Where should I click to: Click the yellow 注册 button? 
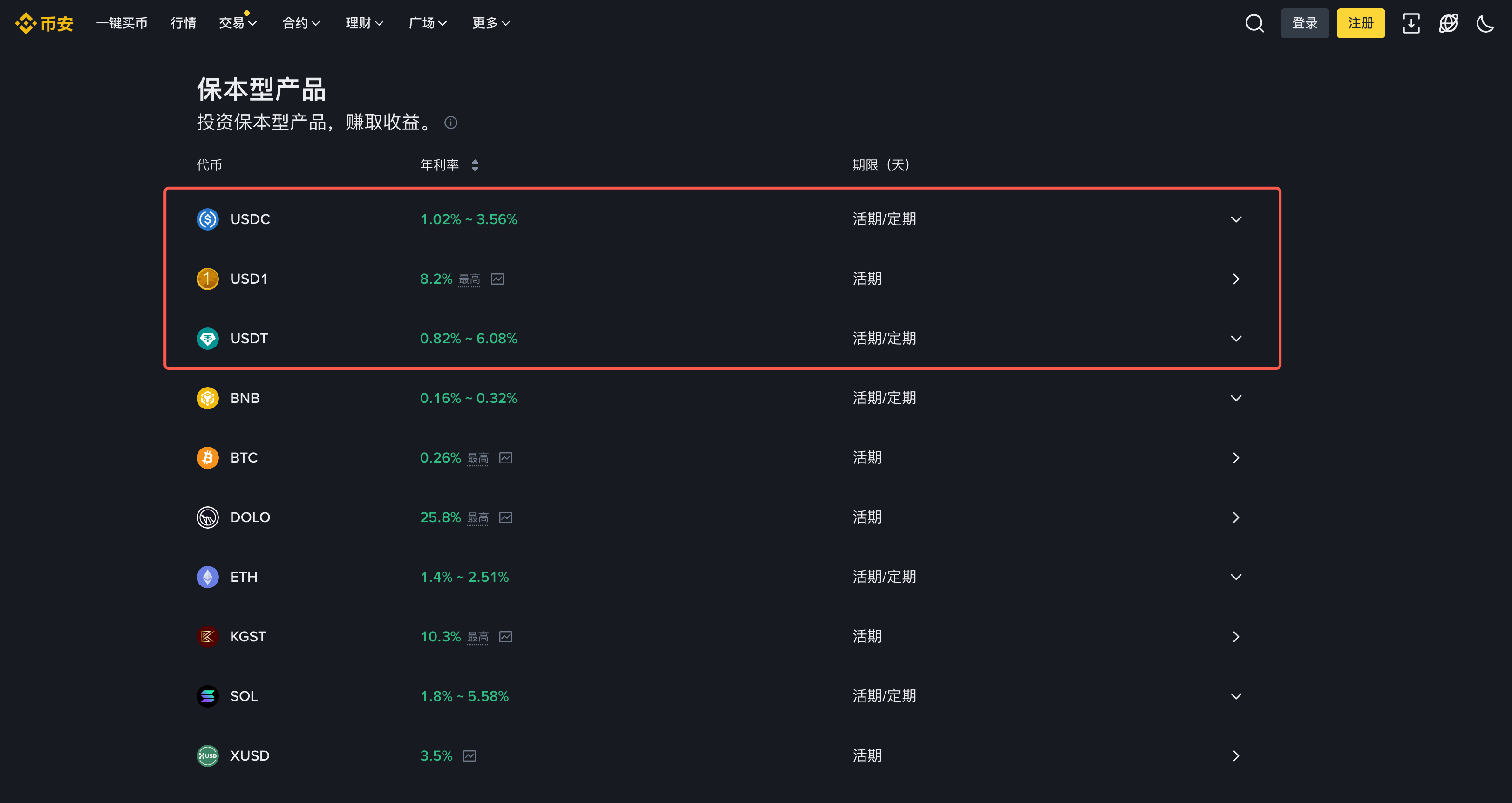[1361, 23]
